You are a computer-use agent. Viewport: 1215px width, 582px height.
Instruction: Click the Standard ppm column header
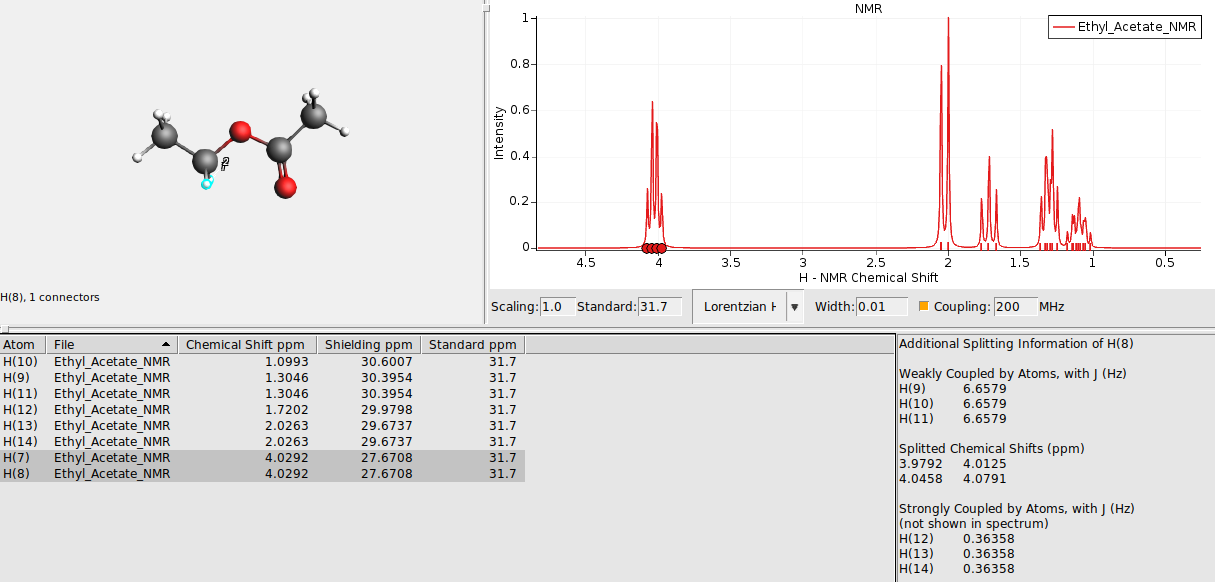tap(471, 344)
